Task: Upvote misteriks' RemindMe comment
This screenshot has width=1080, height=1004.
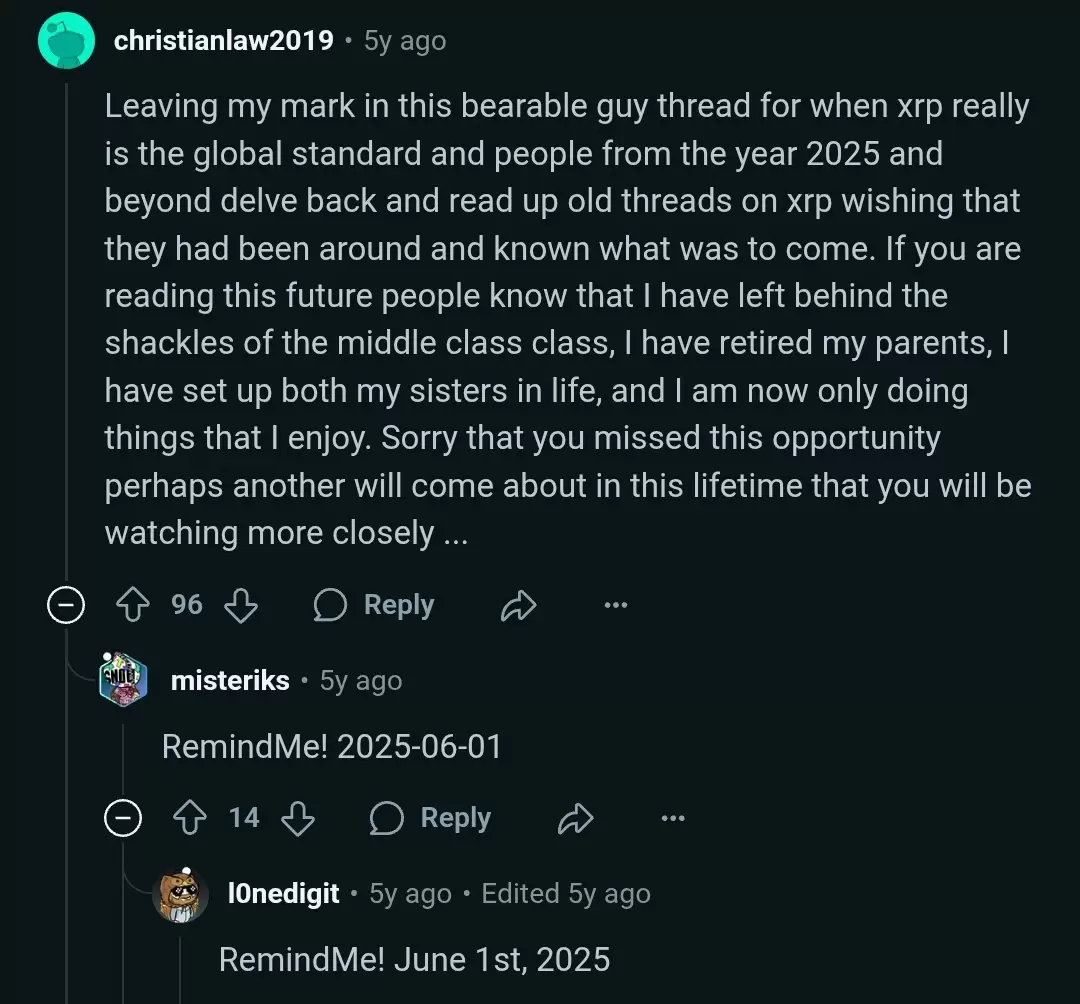Action: pos(189,818)
